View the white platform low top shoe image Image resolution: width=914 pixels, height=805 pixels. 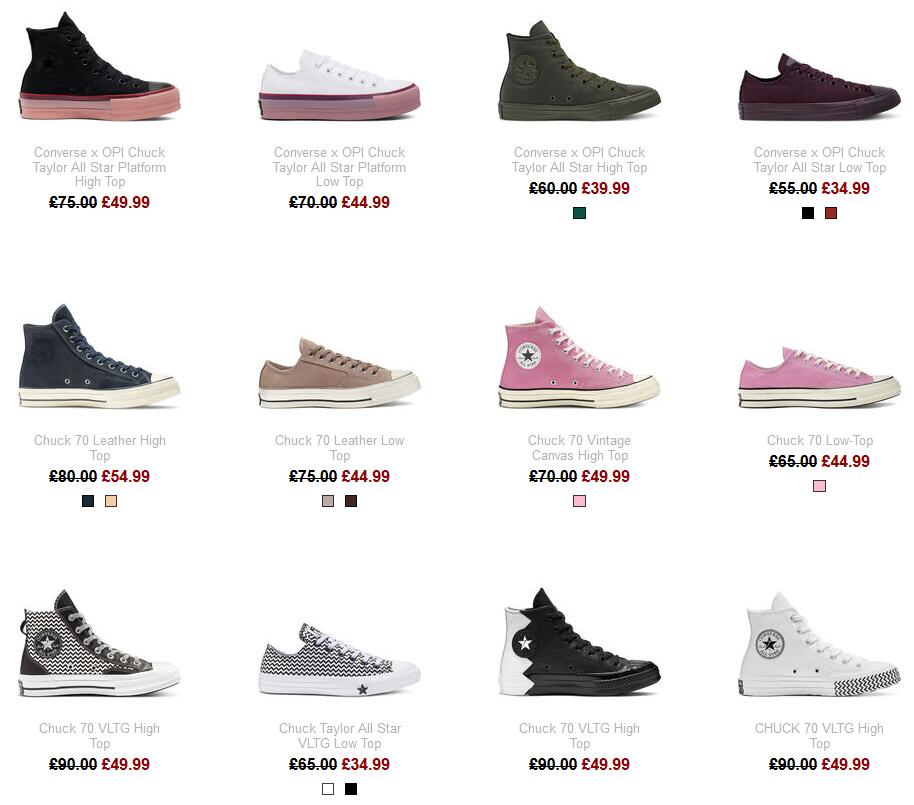click(x=340, y=85)
